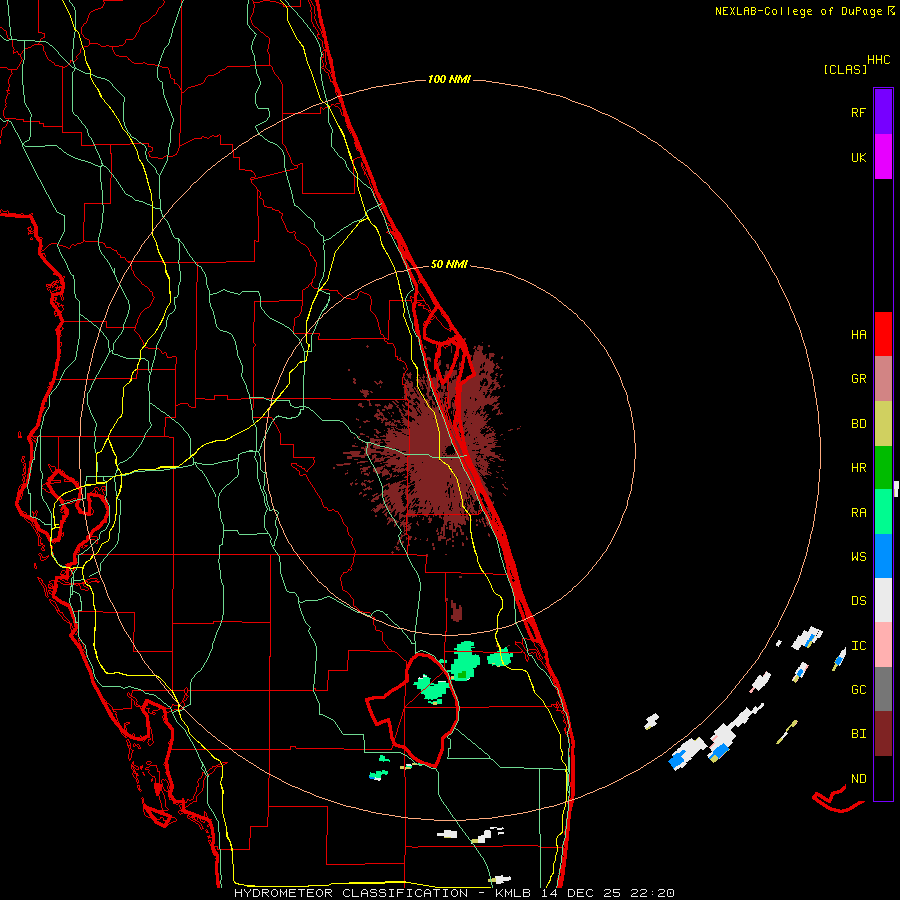Viewport: 900px width, 900px height.
Task: Click the "NEXLAB-College of DuPage" header text
Action: (798, 11)
